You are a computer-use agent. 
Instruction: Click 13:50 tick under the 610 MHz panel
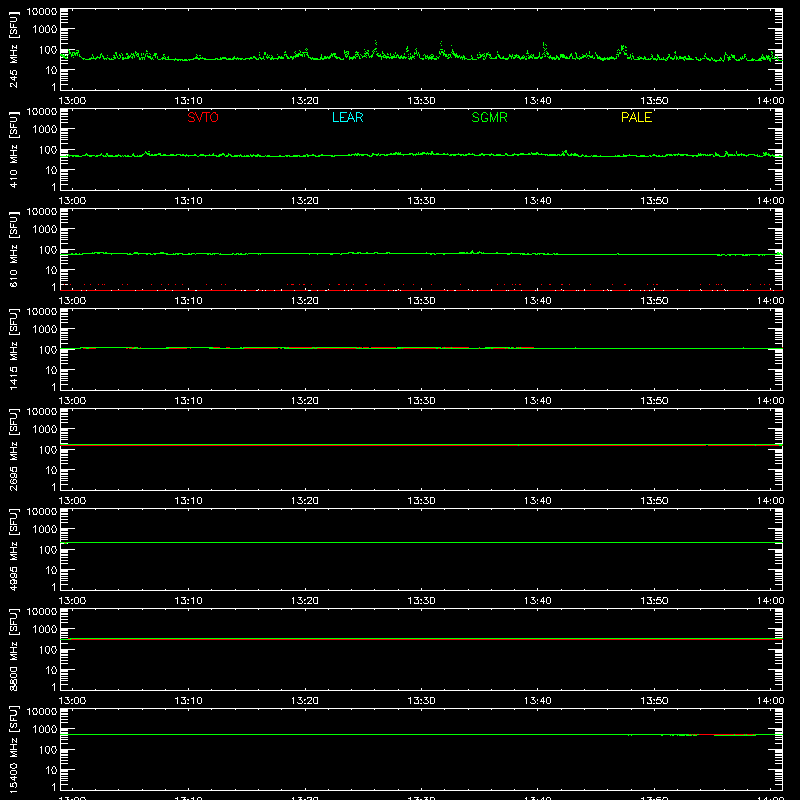pyautogui.click(x=654, y=301)
